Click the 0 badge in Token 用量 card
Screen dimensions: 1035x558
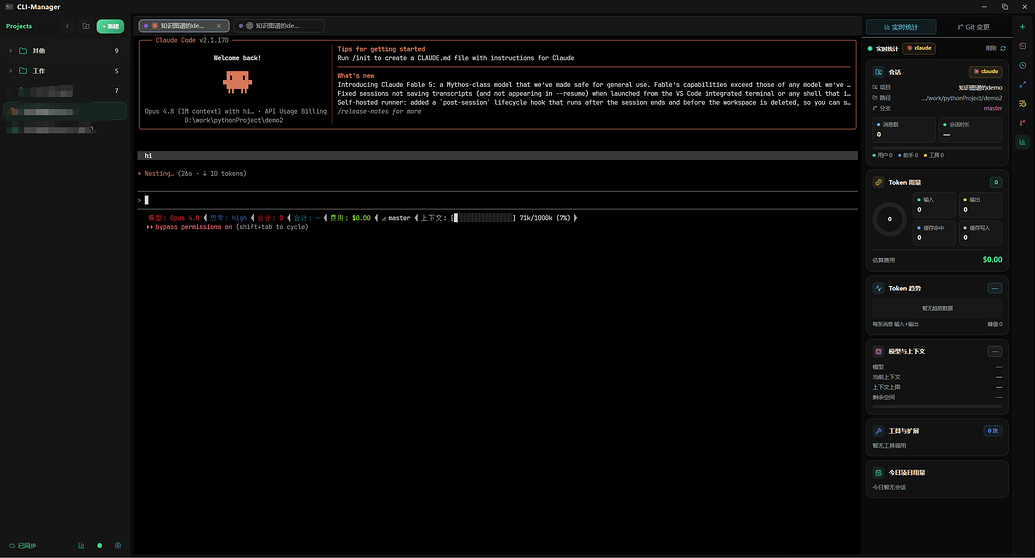[996, 182]
